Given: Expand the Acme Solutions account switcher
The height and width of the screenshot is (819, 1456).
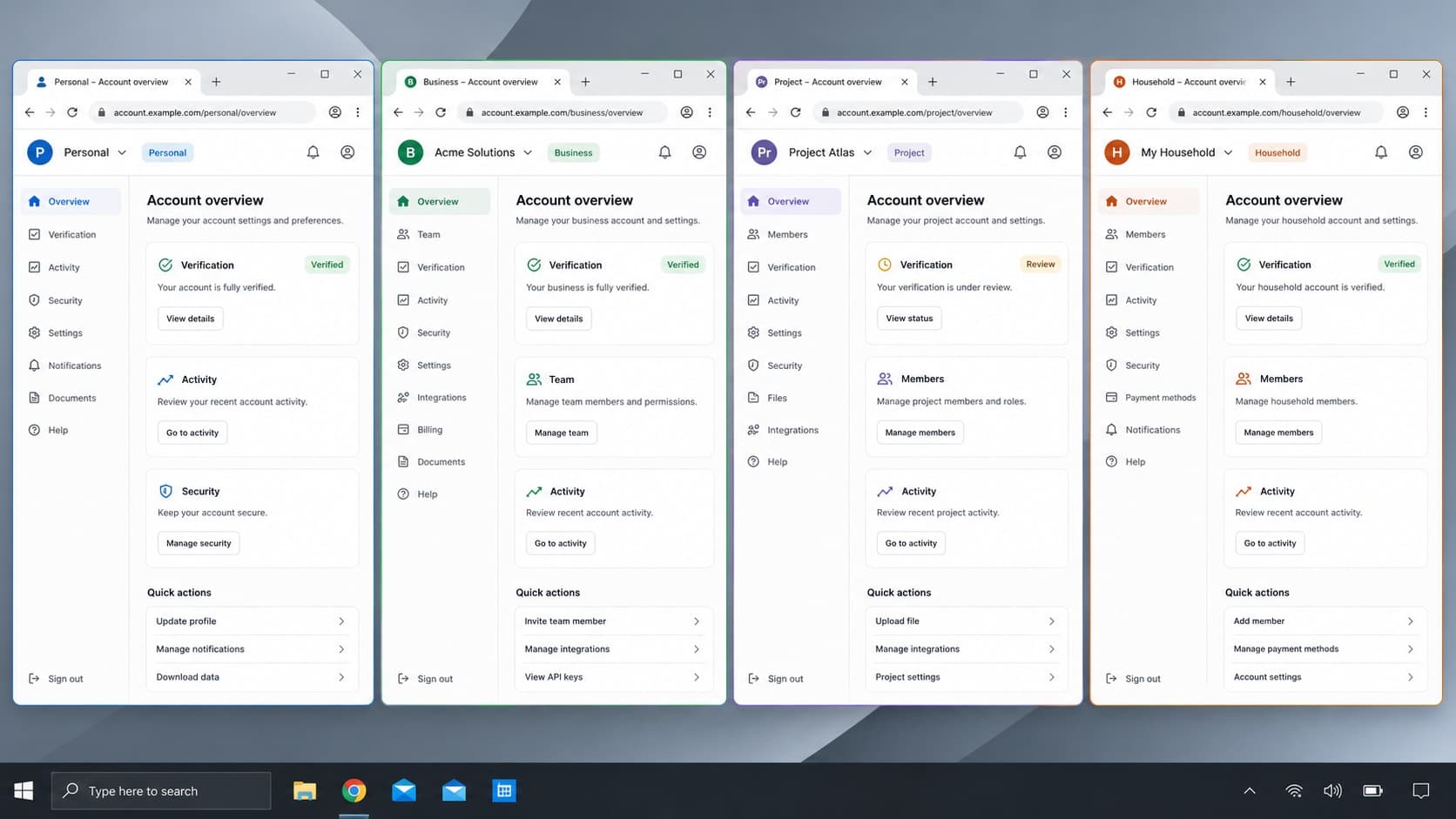Looking at the screenshot, I should (528, 152).
